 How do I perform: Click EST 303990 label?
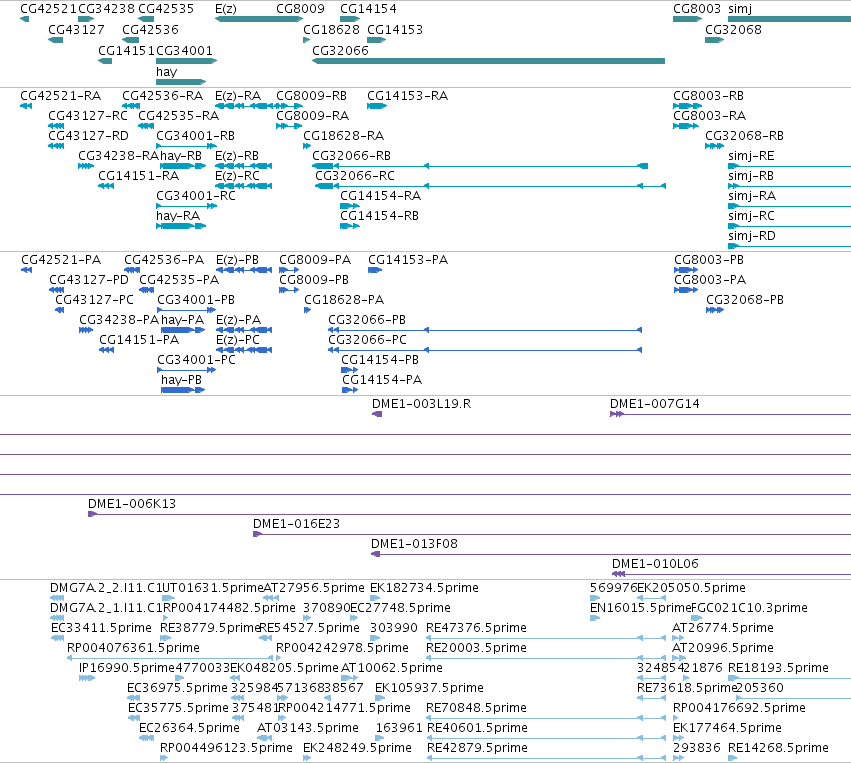click(394, 628)
